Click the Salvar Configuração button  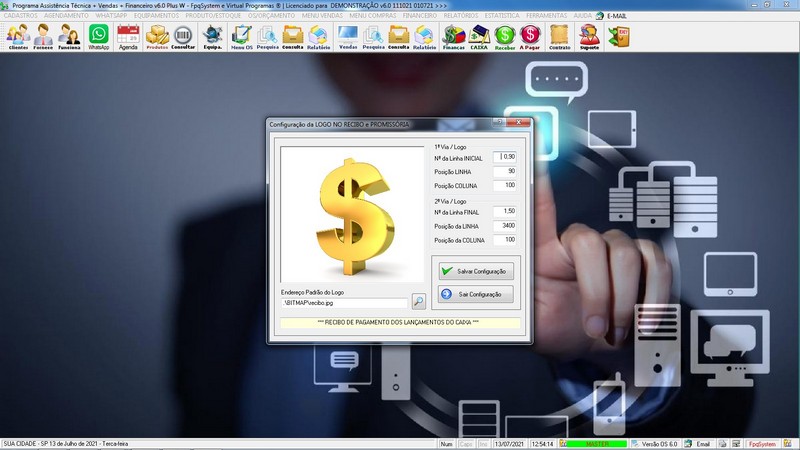(x=476, y=271)
